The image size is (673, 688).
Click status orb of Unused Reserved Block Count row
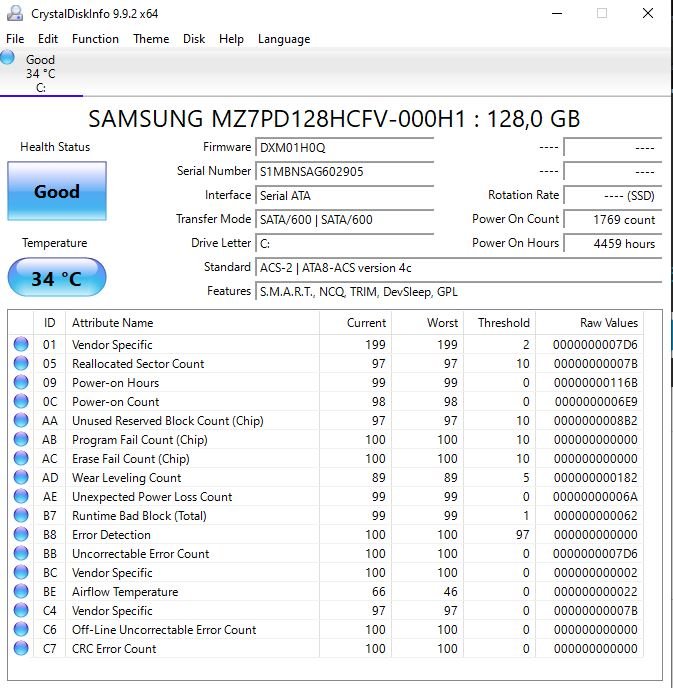click(21, 420)
